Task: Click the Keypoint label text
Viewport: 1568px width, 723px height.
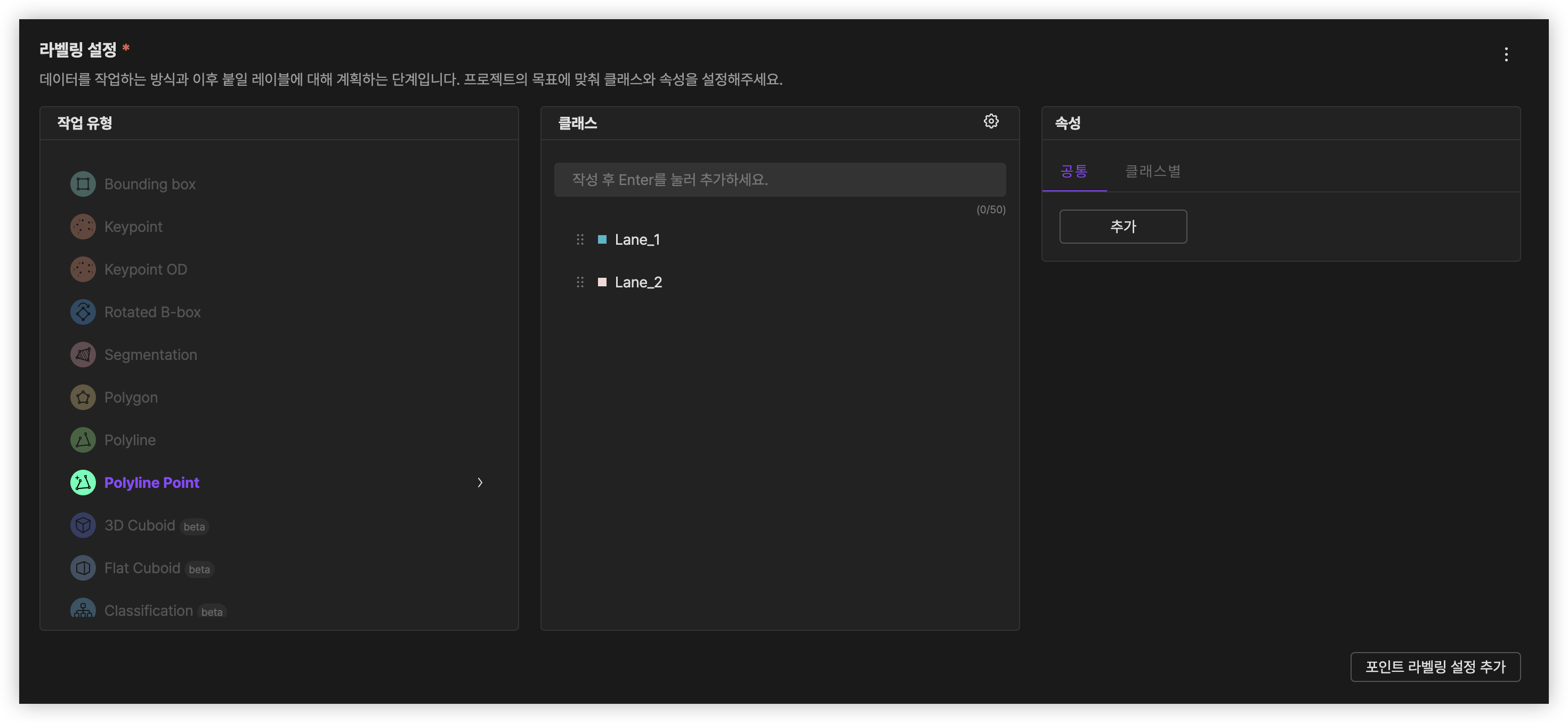Action: [x=133, y=227]
